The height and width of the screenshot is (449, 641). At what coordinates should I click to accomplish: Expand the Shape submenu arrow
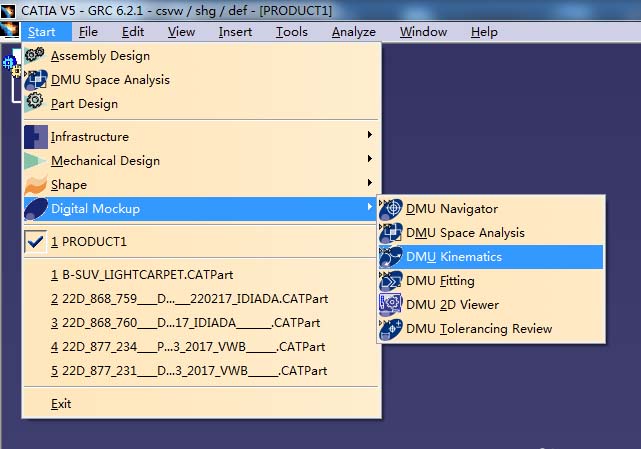pos(370,182)
